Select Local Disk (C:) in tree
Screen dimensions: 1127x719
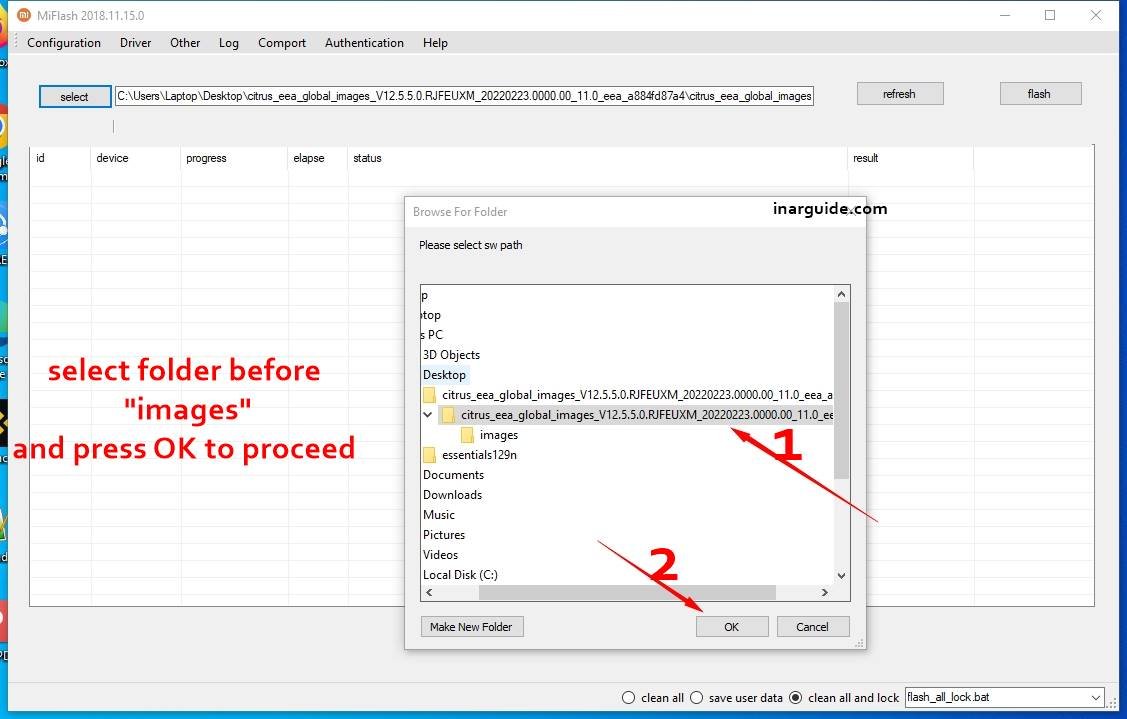coord(460,575)
